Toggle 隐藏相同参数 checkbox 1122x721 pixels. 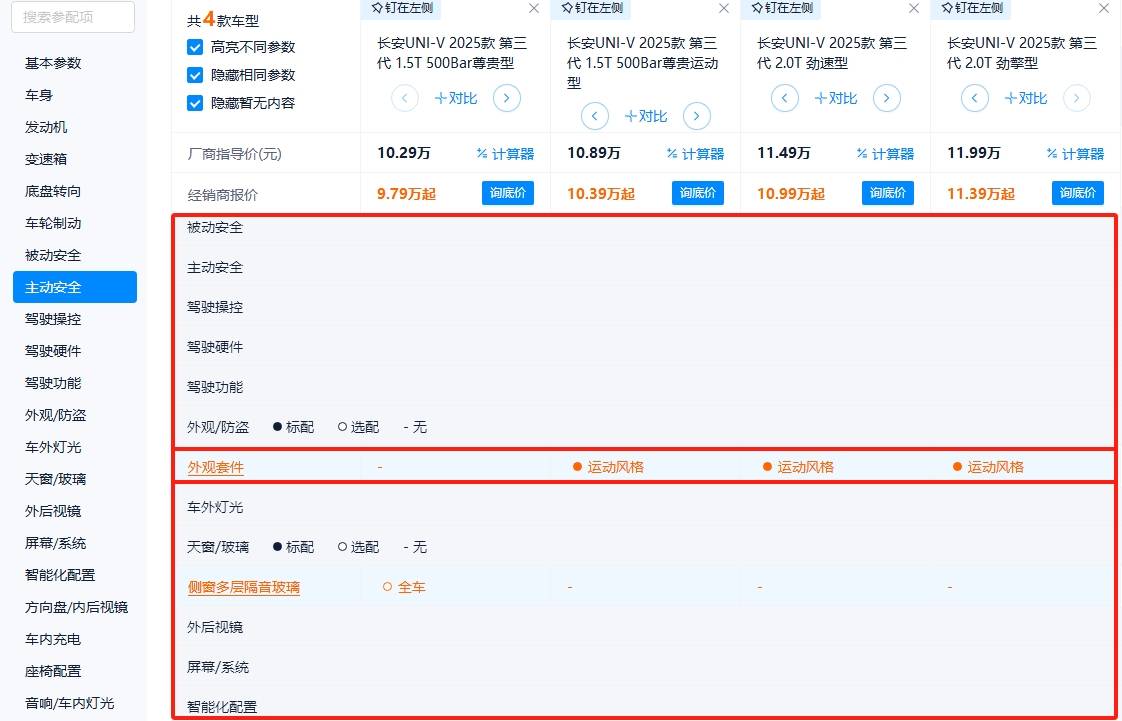click(195, 75)
